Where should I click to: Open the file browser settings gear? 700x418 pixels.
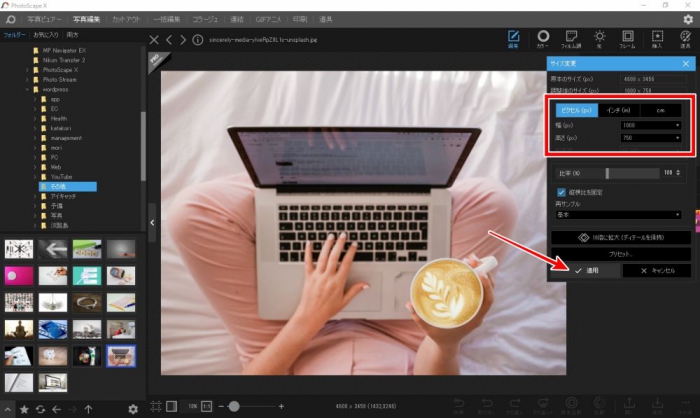[x=133, y=409]
